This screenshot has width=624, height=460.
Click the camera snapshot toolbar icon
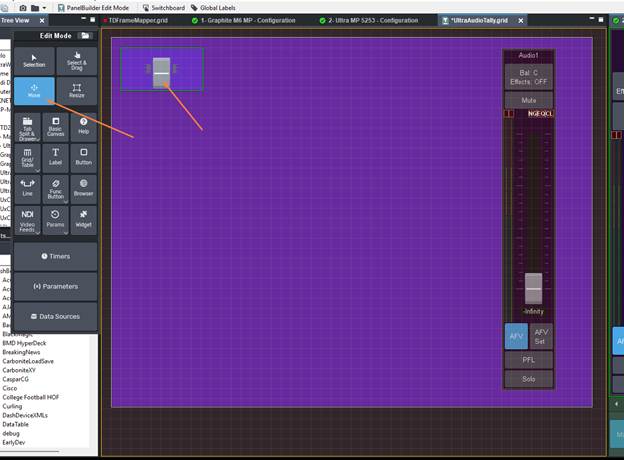tap(23, 8)
